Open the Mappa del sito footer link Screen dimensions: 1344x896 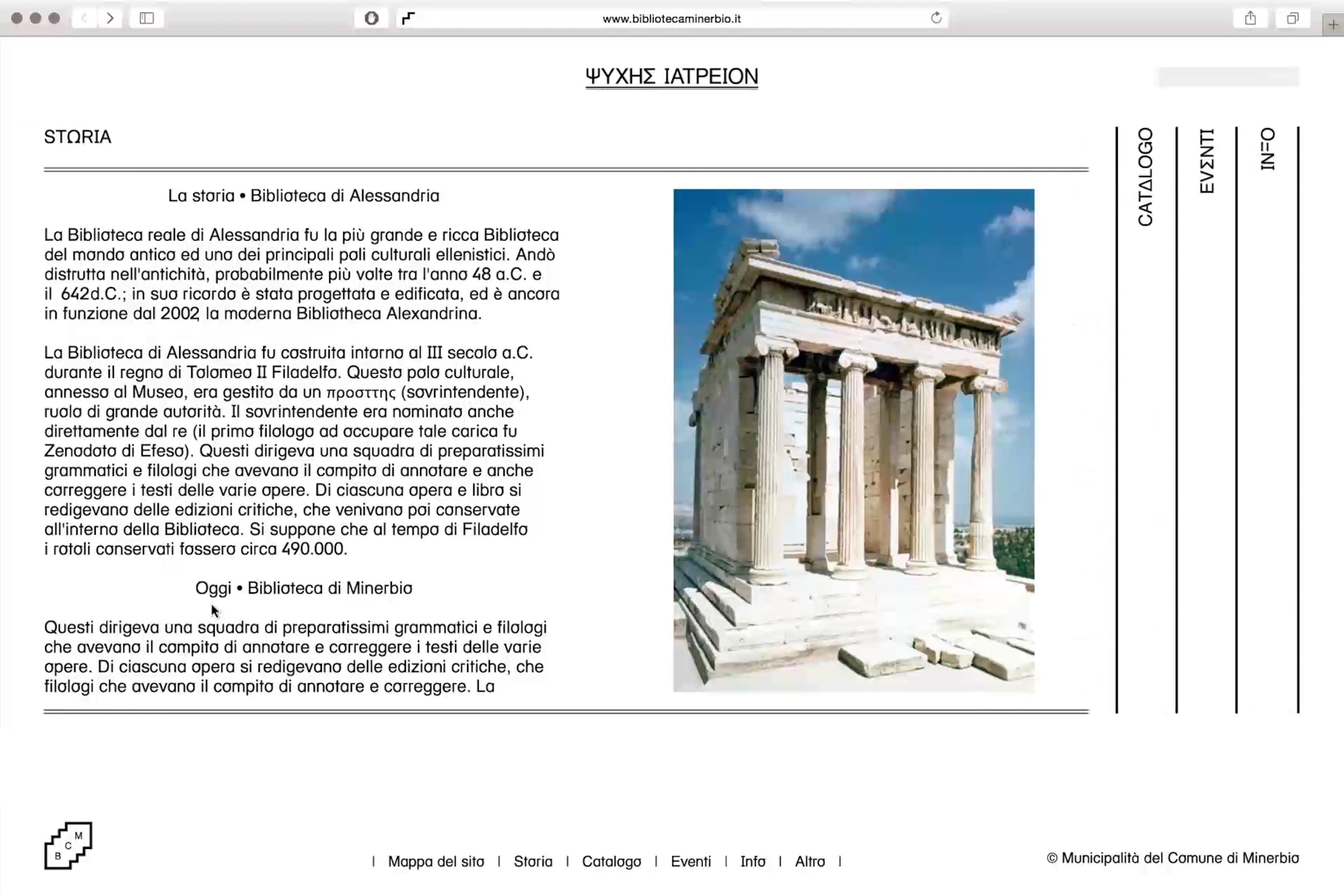436,861
